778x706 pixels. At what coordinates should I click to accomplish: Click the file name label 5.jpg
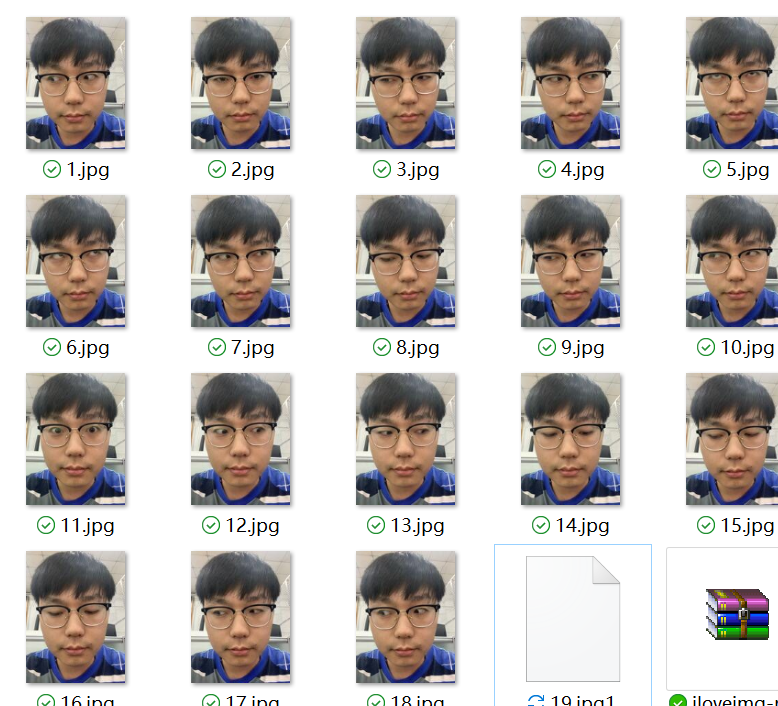pyautogui.click(x=748, y=170)
